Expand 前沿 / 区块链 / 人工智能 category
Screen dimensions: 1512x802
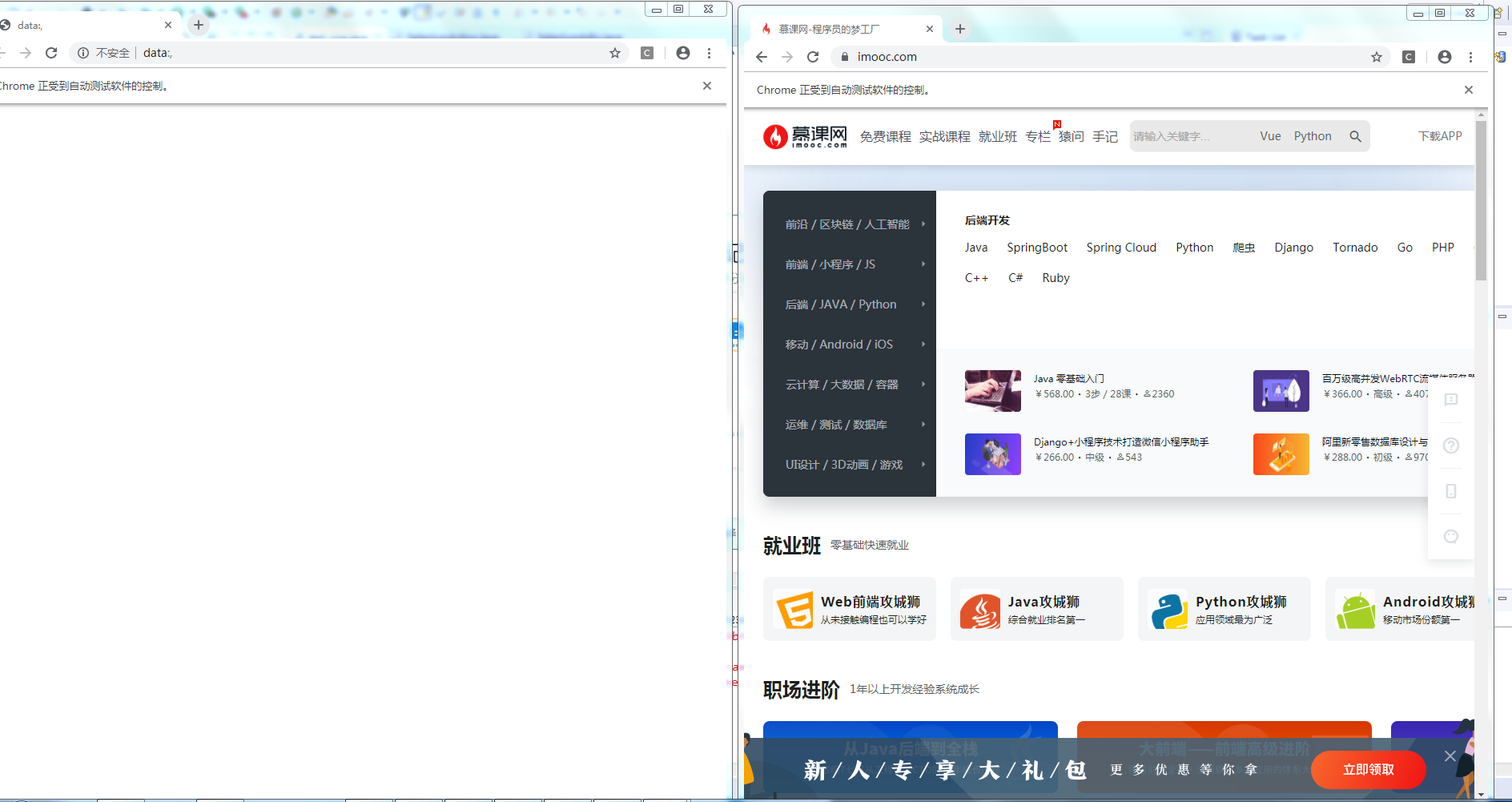tap(850, 224)
